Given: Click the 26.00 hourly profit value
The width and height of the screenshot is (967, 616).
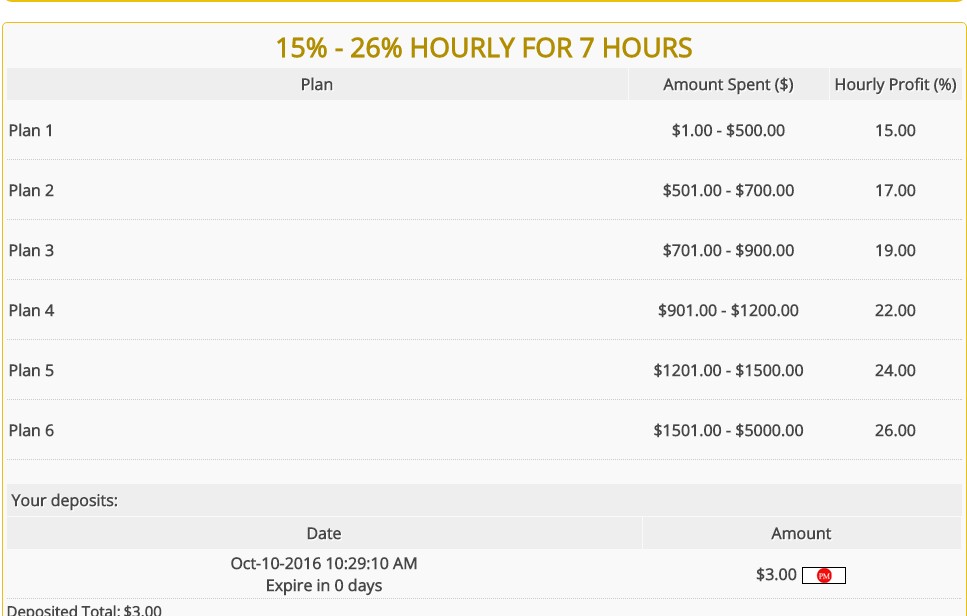Looking at the screenshot, I should 895,430.
